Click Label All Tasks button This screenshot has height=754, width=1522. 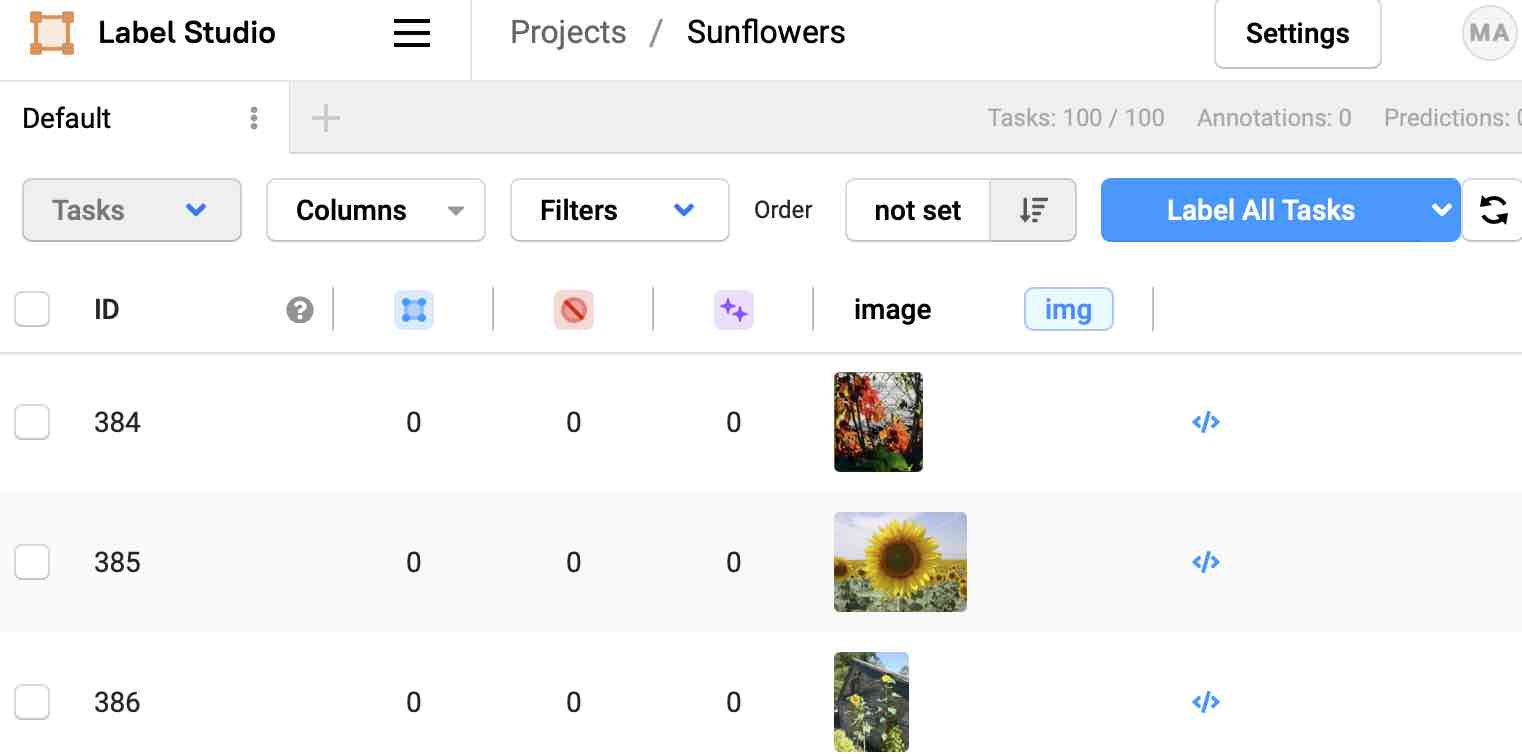[1261, 210]
